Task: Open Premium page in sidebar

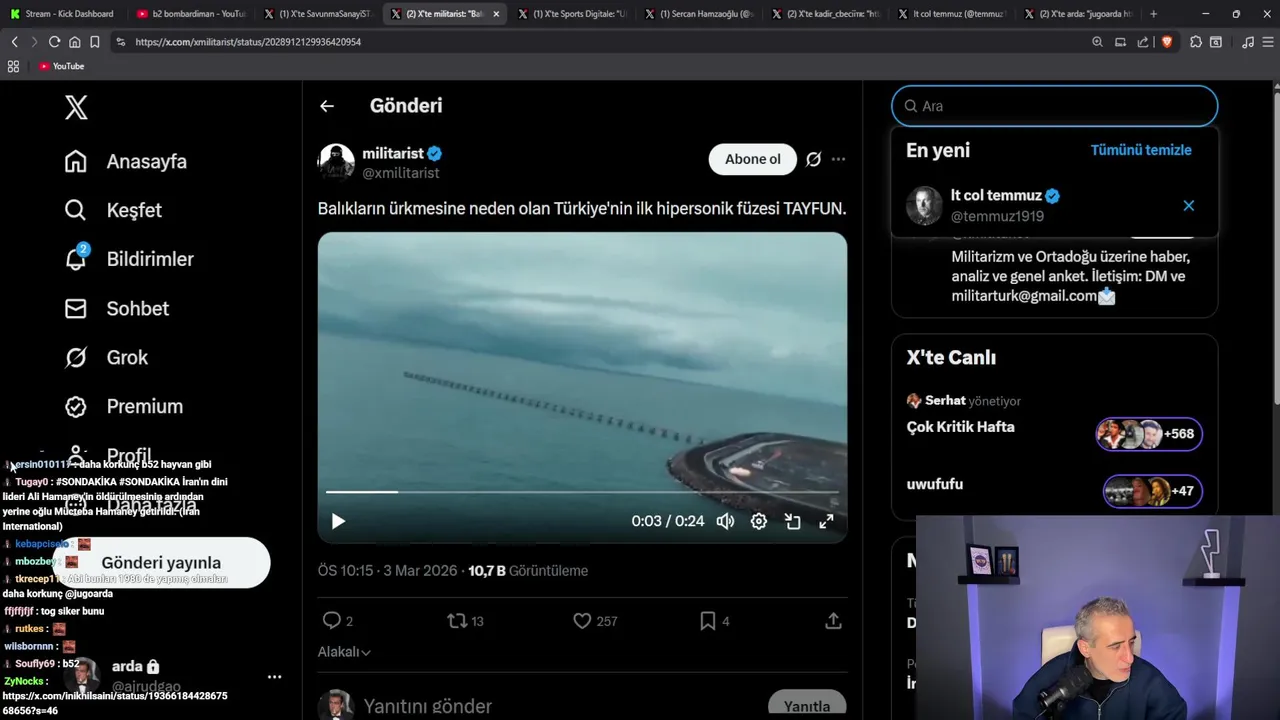Action: pos(124,406)
